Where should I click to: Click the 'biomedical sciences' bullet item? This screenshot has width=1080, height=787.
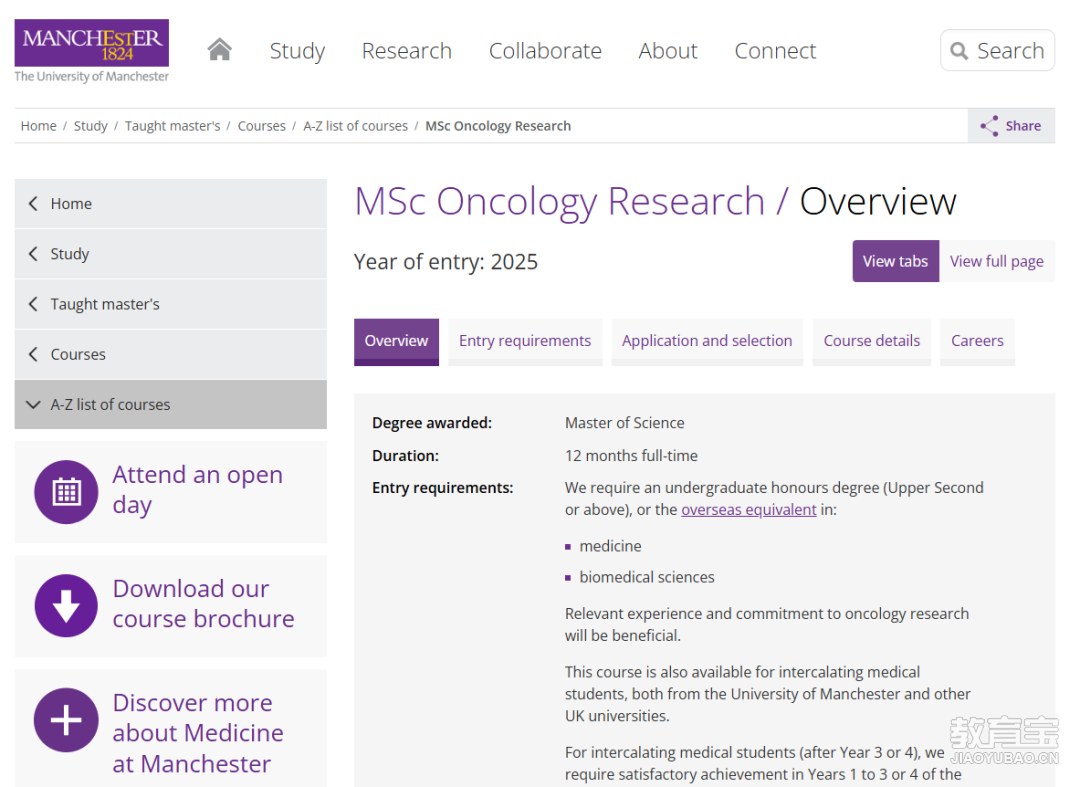(x=647, y=577)
